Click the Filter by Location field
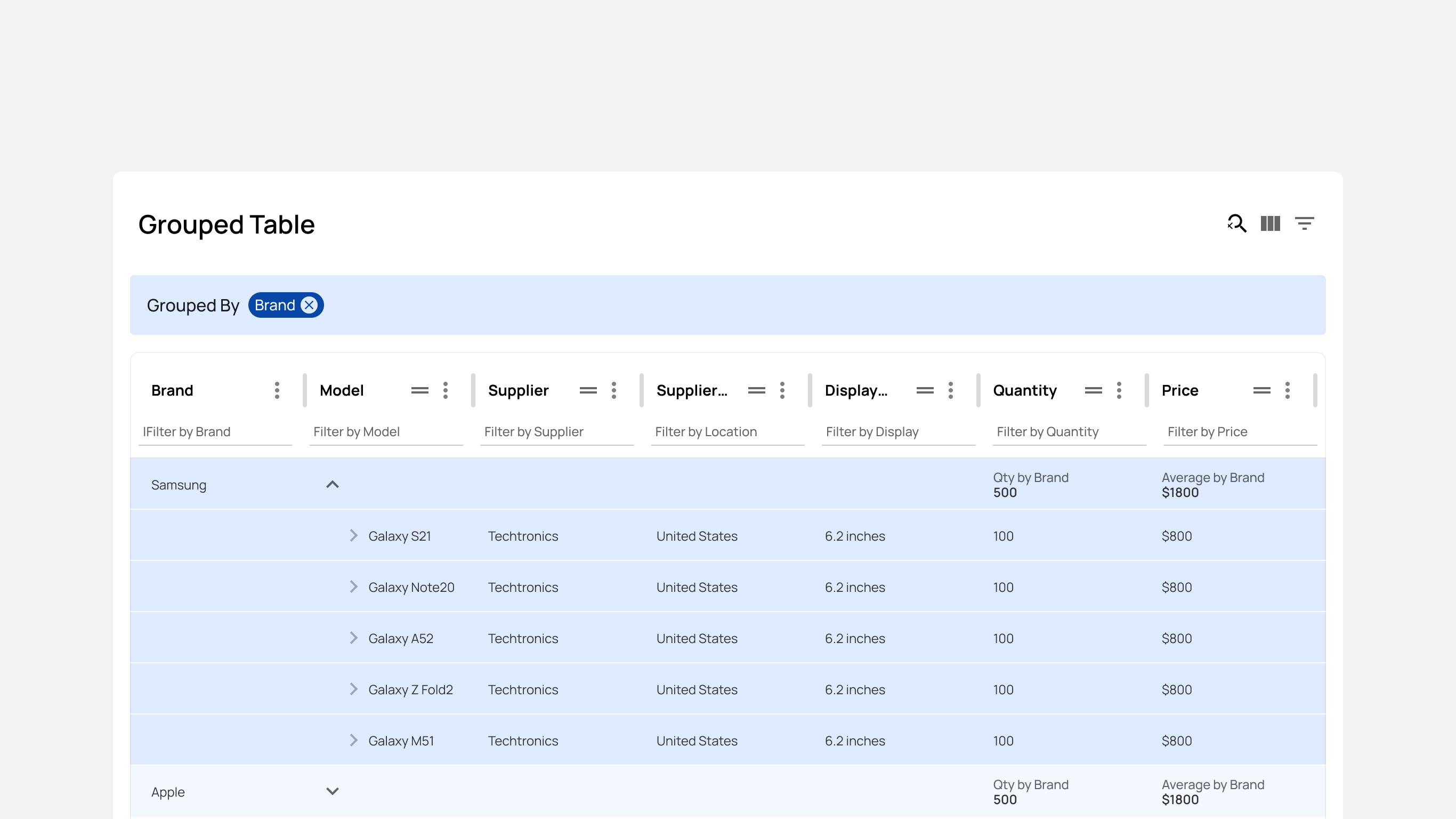 tap(727, 431)
